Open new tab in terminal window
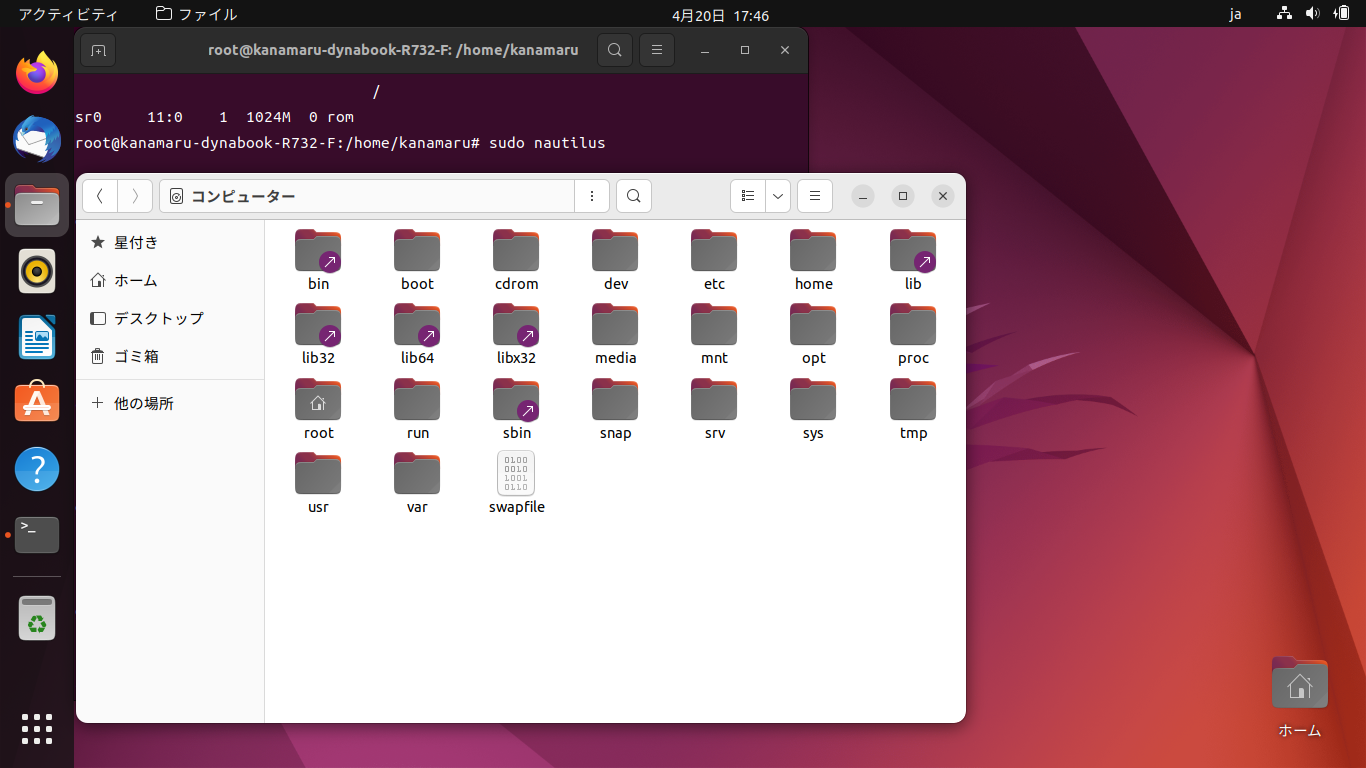This screenshot has height=768, width=1366. point(98,50)
